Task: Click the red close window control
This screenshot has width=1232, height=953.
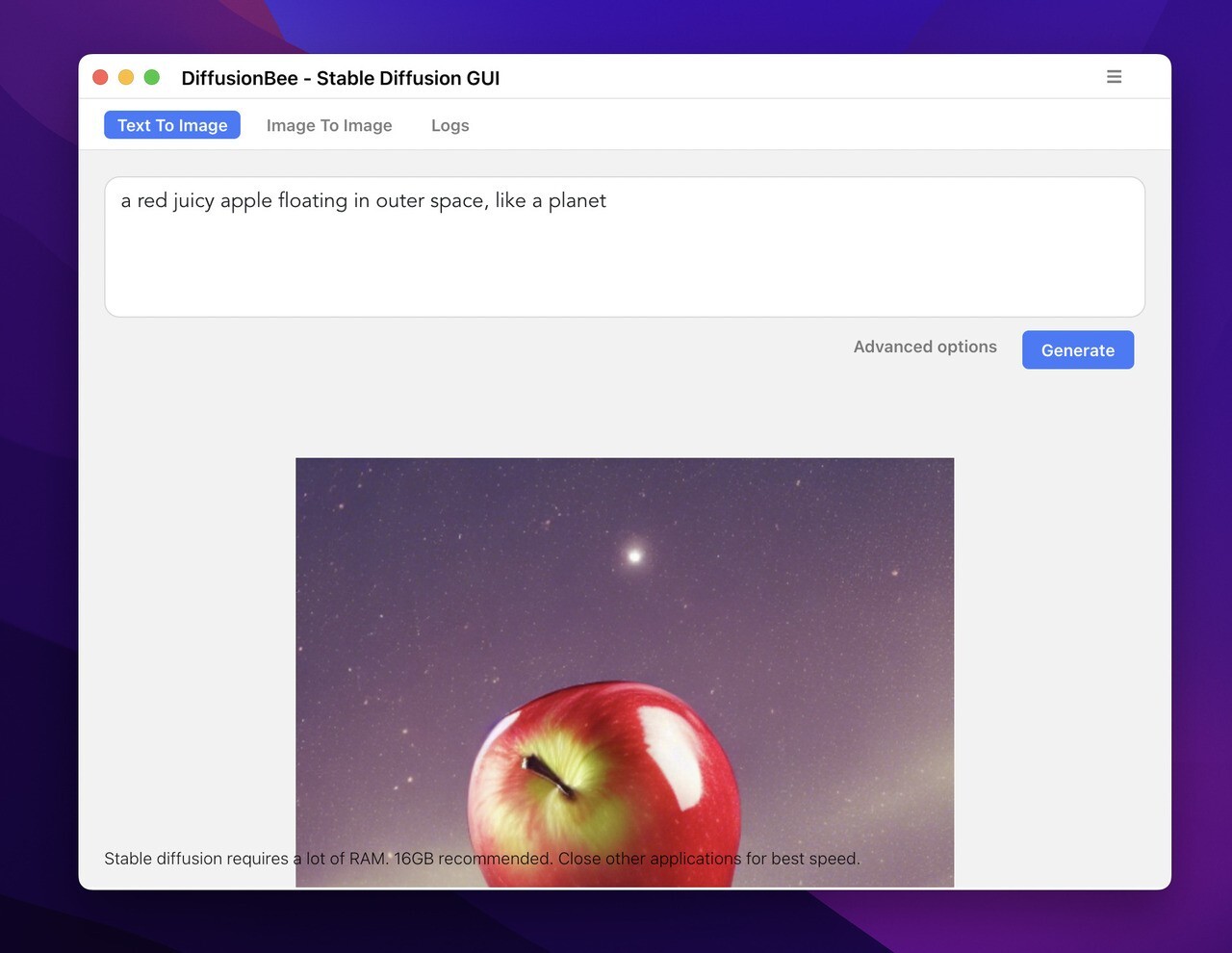Action: tap(100, 77)
